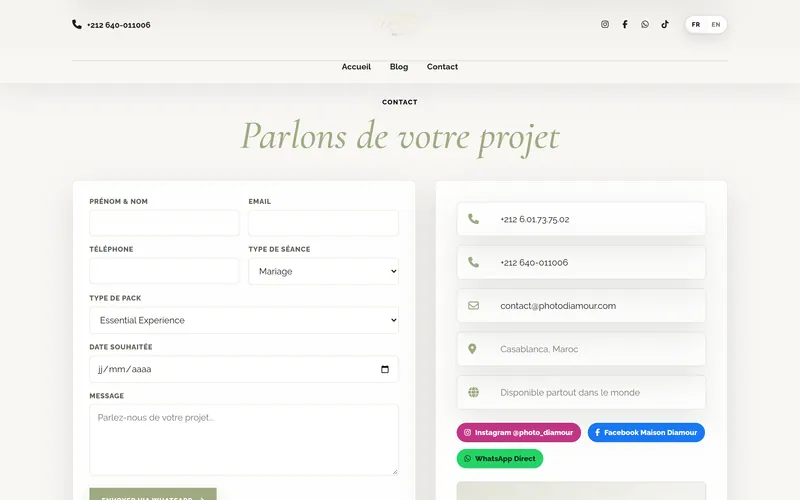Viewport: 800px width, 500px height.
Task: Open the Type de séance dropdown
Action: 323,271
